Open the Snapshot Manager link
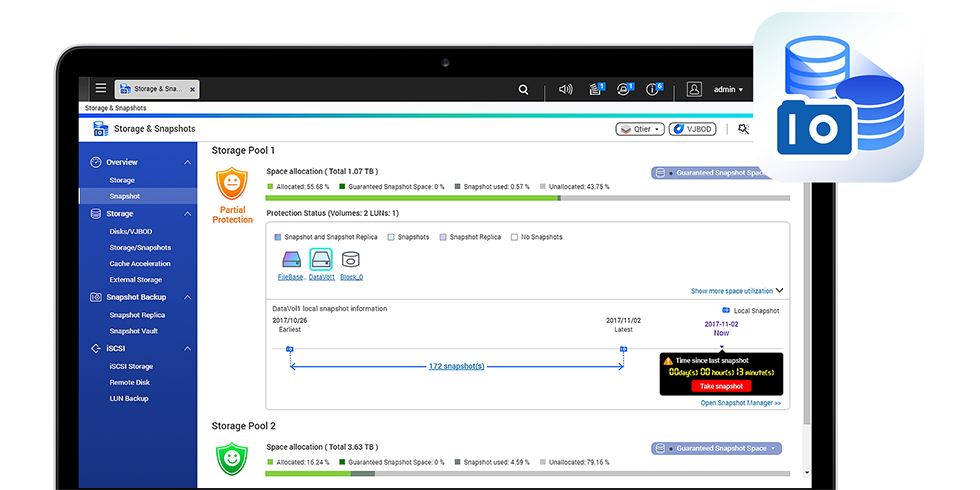Viewport: 980px width, 490px height. click(x=740, y=403)
